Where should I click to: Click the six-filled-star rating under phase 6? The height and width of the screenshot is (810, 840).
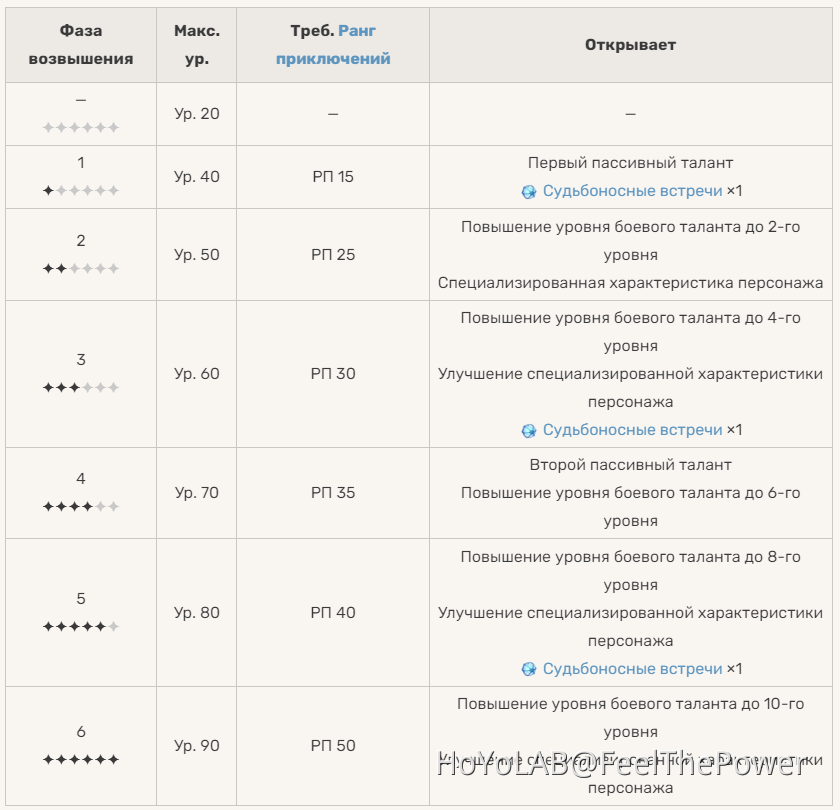coord(81,760)
